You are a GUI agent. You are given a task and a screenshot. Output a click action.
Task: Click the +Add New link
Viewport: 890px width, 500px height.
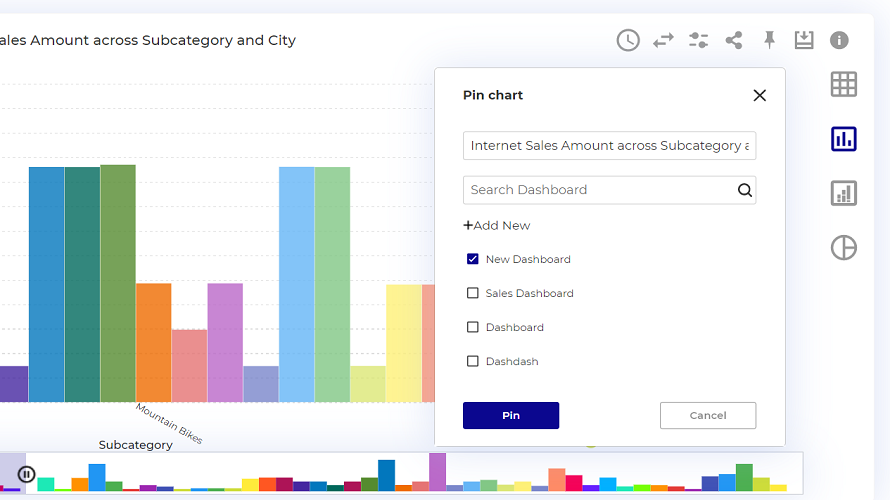(497, 225)
